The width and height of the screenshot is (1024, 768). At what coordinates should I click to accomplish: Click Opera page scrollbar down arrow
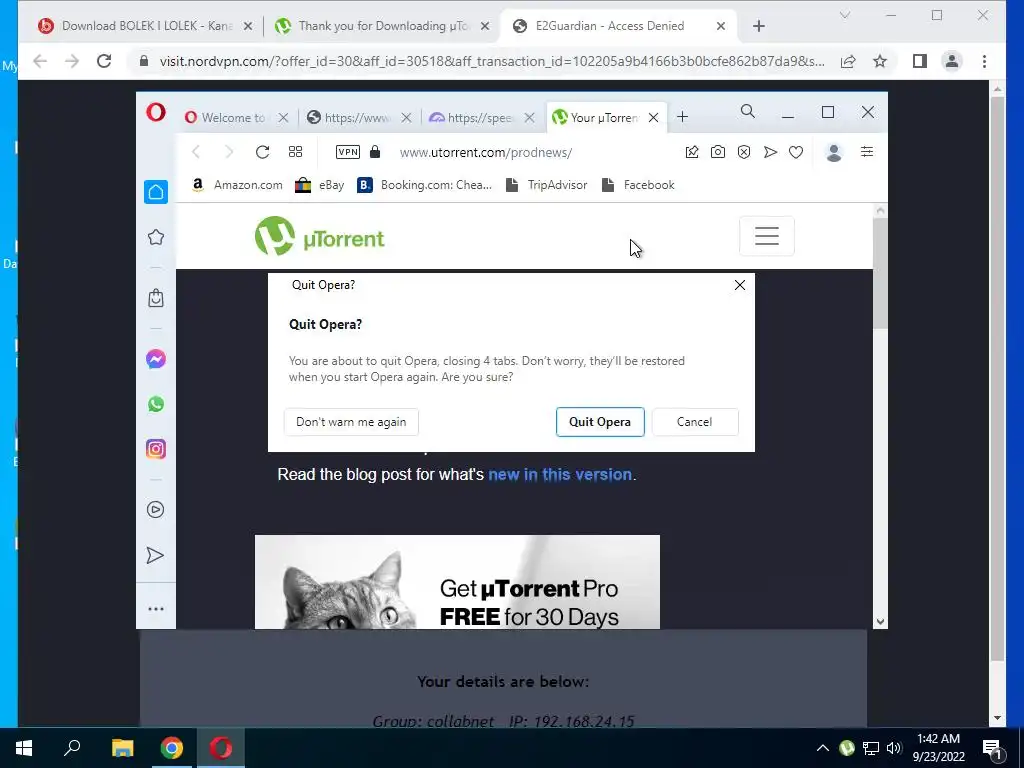pos(880,621)
